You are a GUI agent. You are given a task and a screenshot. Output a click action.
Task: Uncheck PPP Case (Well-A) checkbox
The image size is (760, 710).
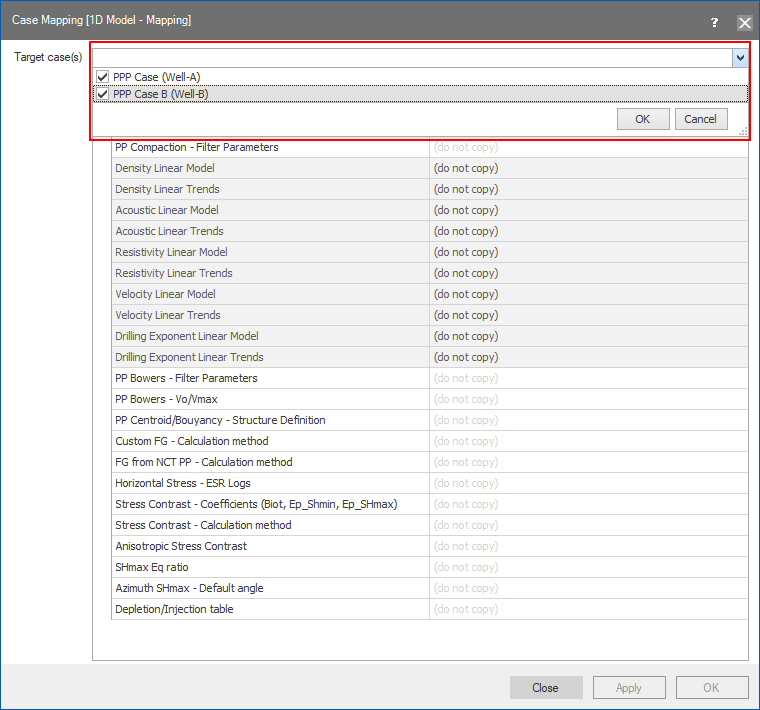(102, 77)
